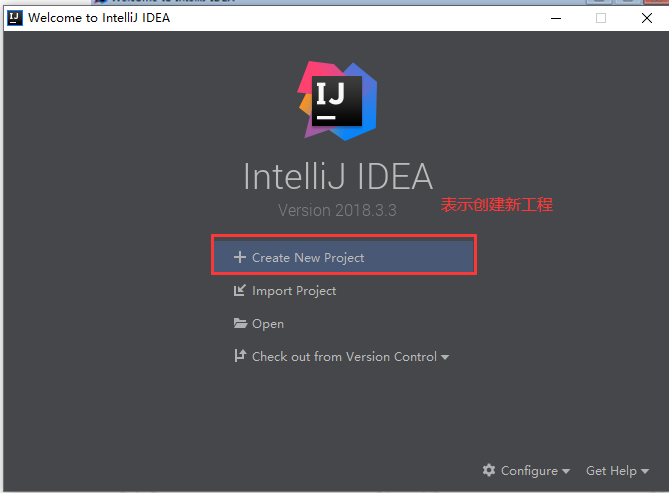669x493 pixels.
Task: Close the Welcome to IntelliJ IDEA window
Action: (647, 18)
